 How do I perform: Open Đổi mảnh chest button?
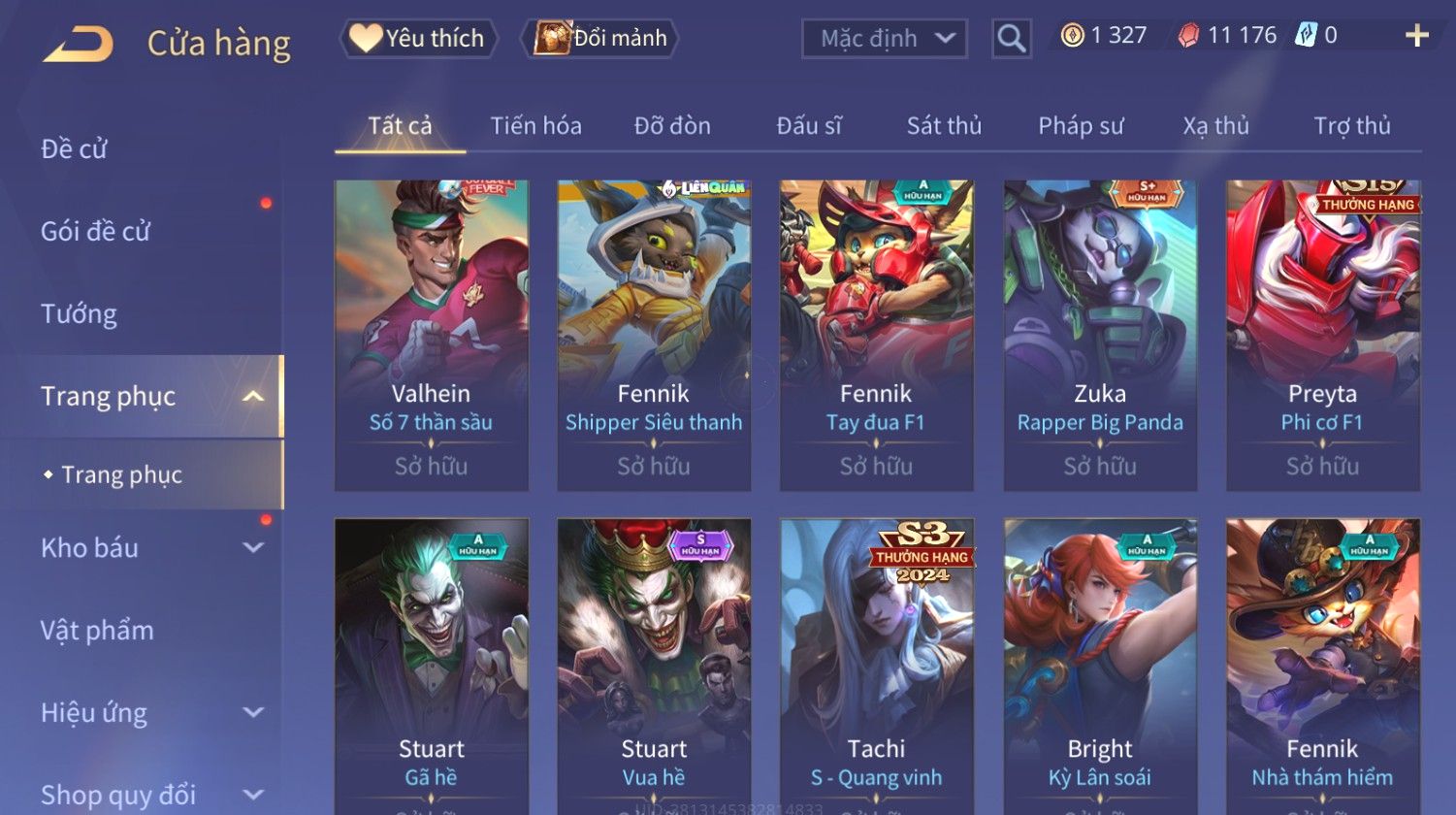point(599,39)
